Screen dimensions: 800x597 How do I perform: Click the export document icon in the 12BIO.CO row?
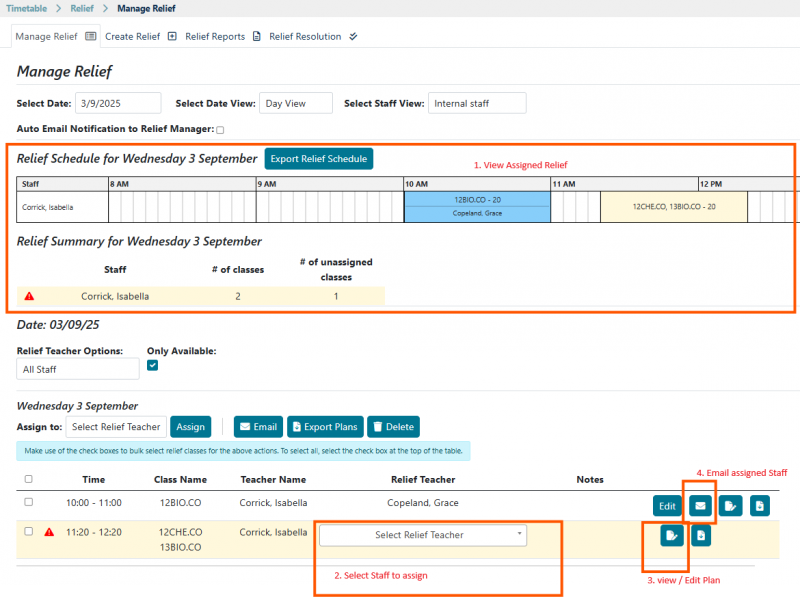pos(760,505)
